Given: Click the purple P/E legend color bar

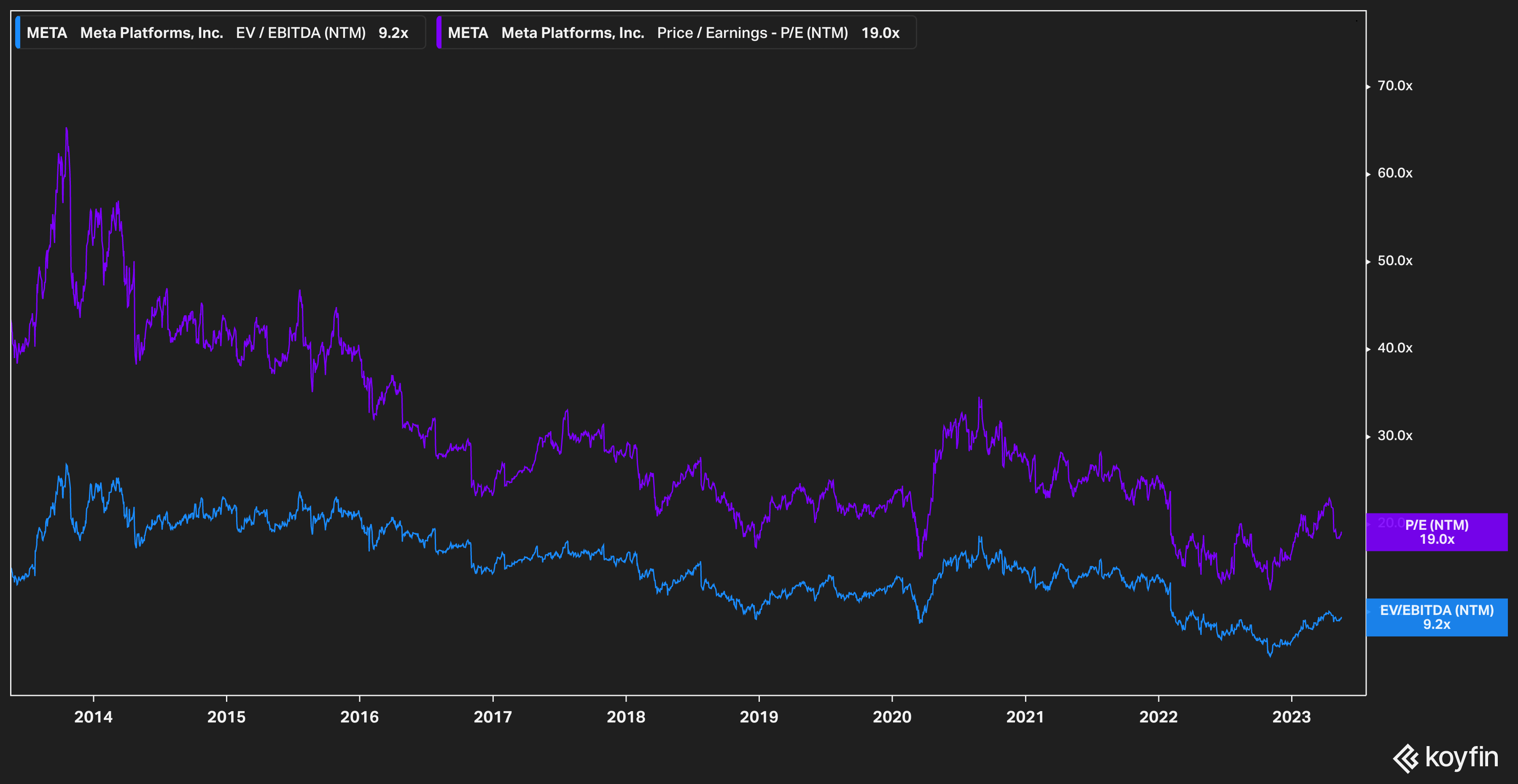Looking at the screenshot, I should point(439,32).
